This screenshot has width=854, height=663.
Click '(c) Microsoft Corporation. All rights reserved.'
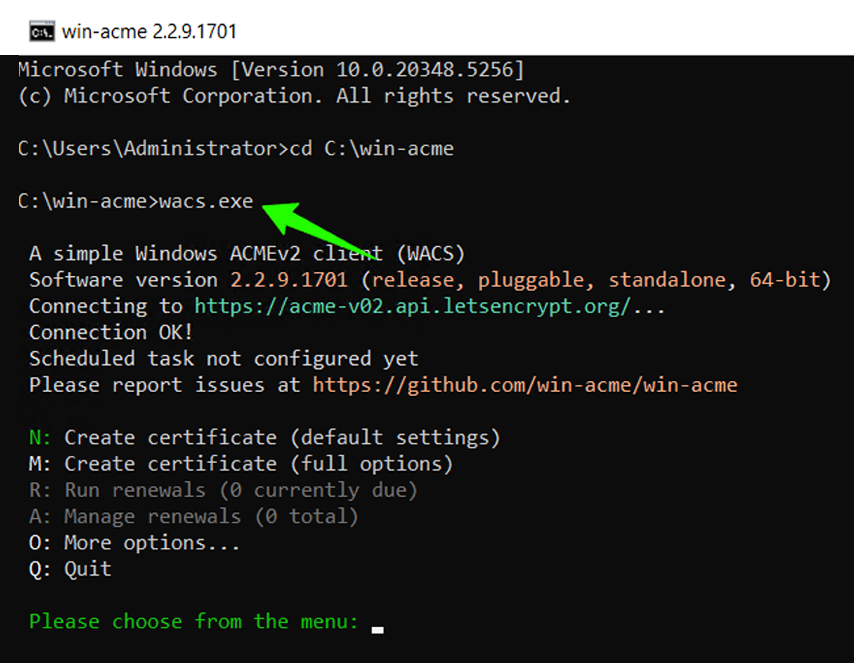(x=294, y=96)
